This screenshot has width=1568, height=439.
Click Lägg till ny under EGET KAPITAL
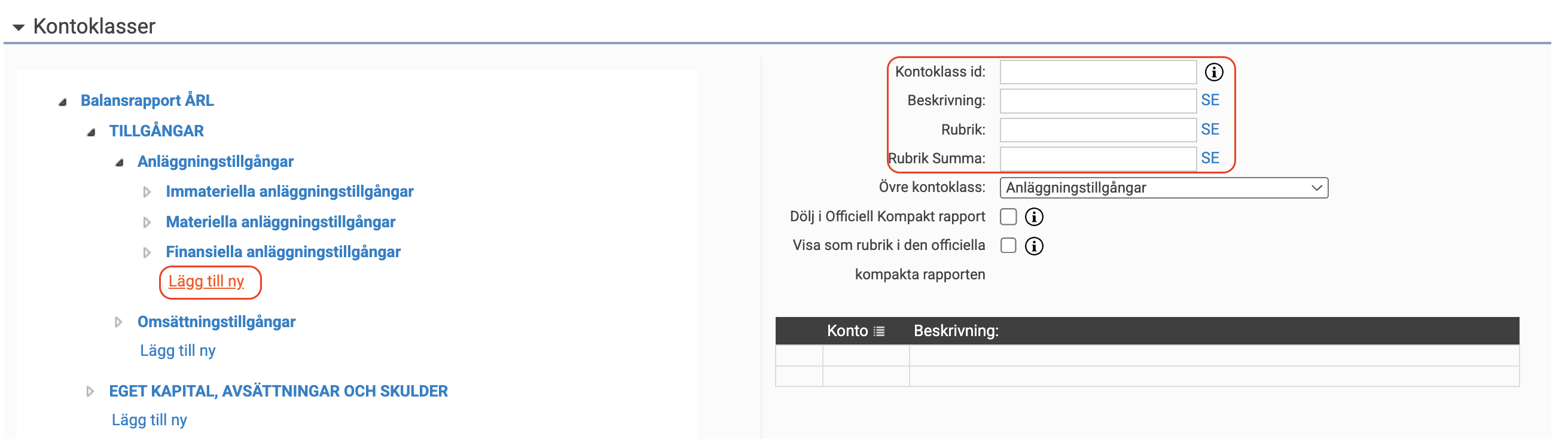coord(149,420)
